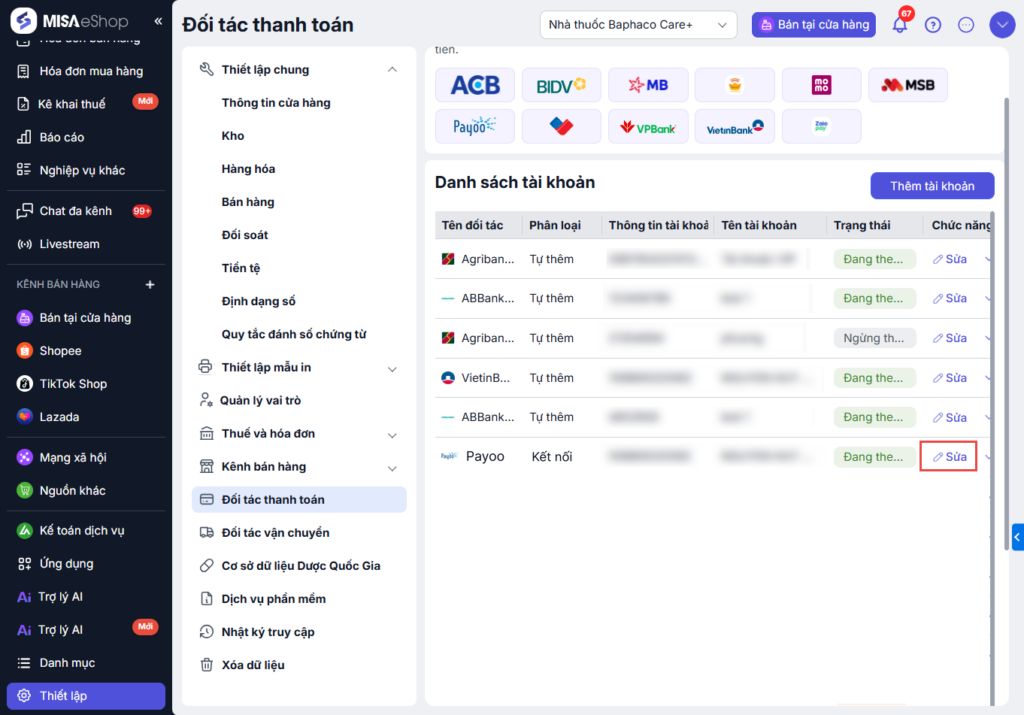The height and width of the screenshot is (715, 1024).
Task: Click the Bán tại cửa hàng header button
Action: point(813,25)
